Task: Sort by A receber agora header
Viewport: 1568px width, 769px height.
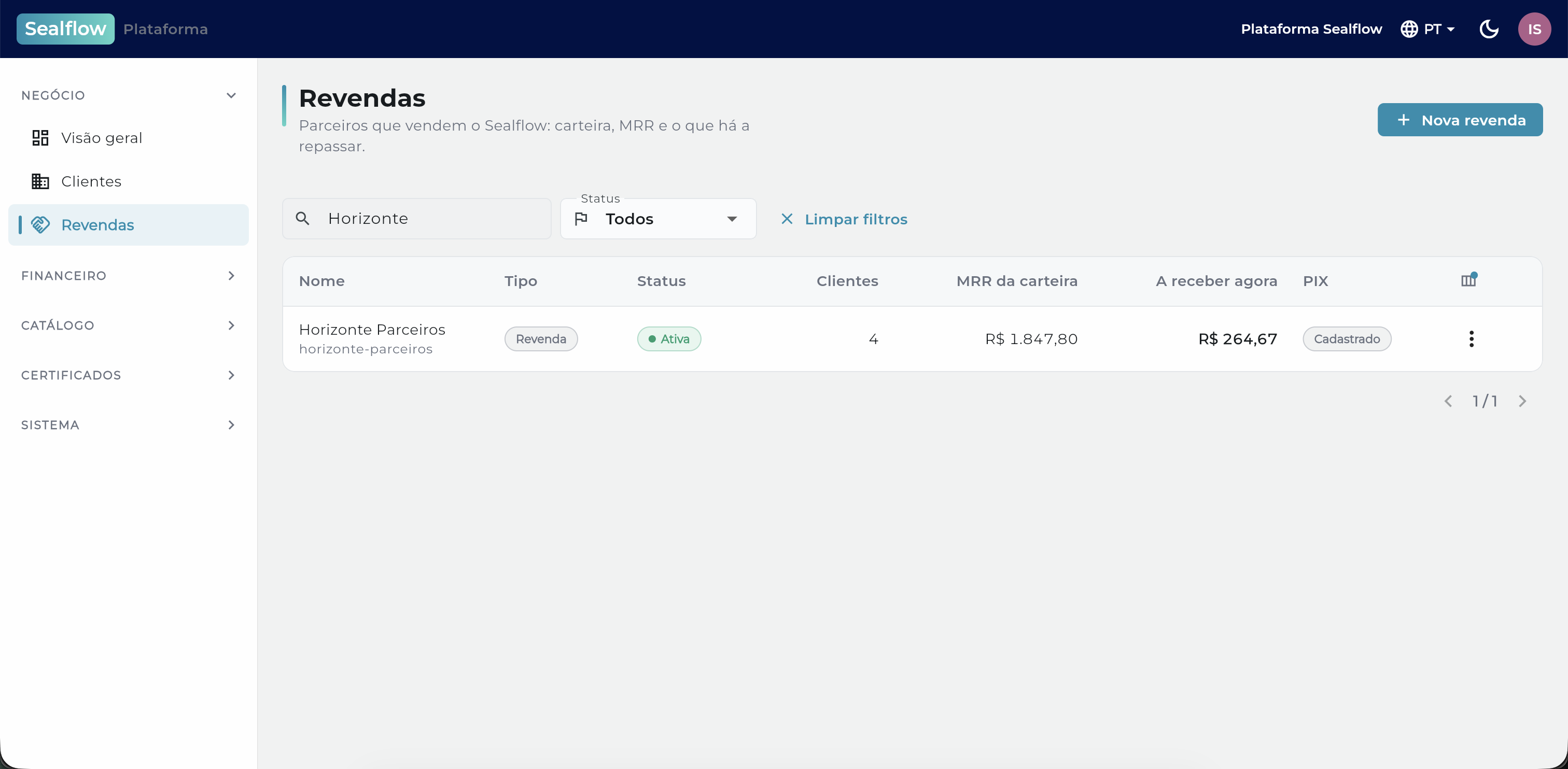Action: tap(1216, 281)
